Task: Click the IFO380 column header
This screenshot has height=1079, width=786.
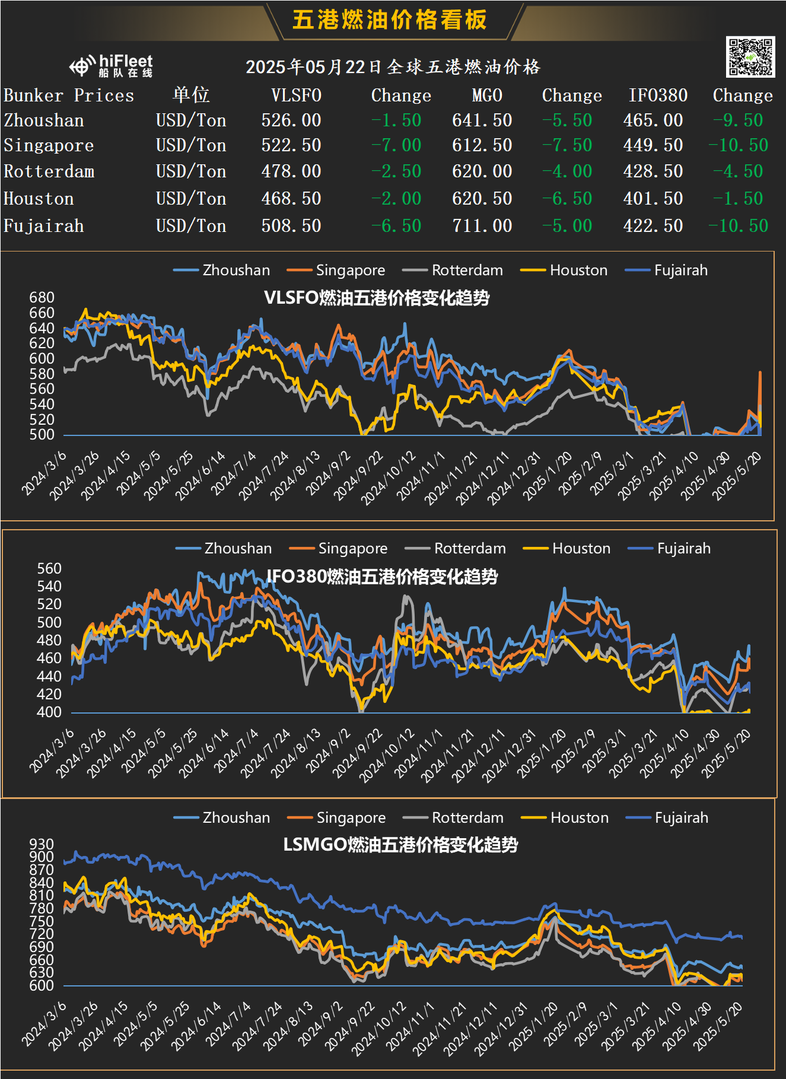Action: pyautogui.click(x=658, y=95)
